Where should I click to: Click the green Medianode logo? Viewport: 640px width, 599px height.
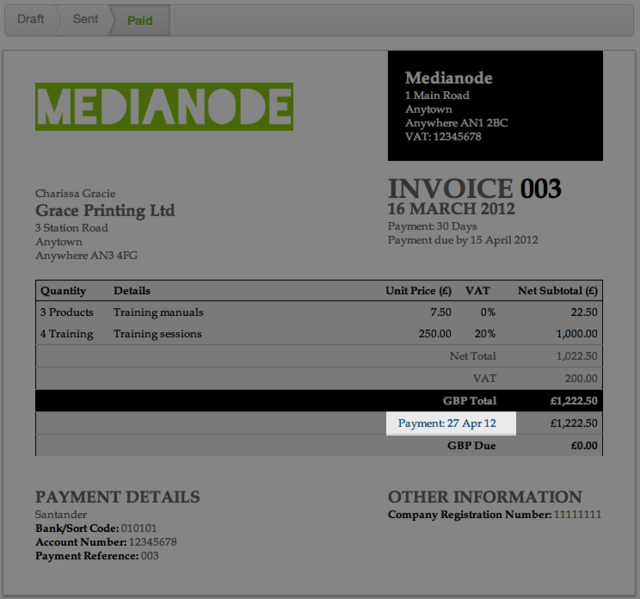click(x=164, y=107)
